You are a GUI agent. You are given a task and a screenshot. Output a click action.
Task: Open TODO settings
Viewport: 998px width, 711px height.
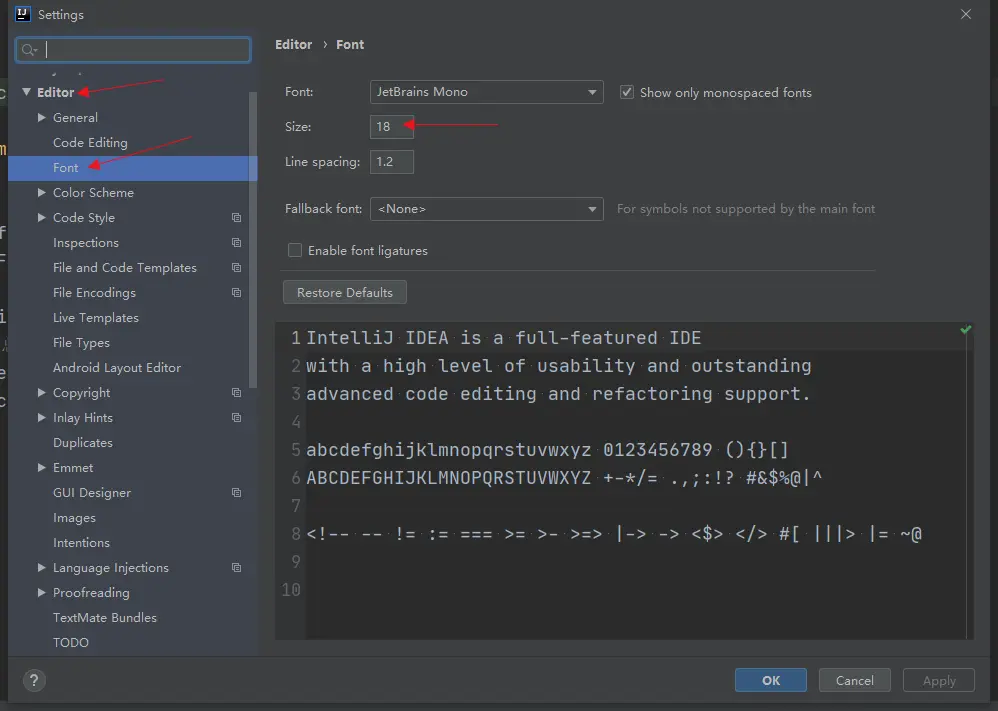pyautogui.click(x=71, y=642)
